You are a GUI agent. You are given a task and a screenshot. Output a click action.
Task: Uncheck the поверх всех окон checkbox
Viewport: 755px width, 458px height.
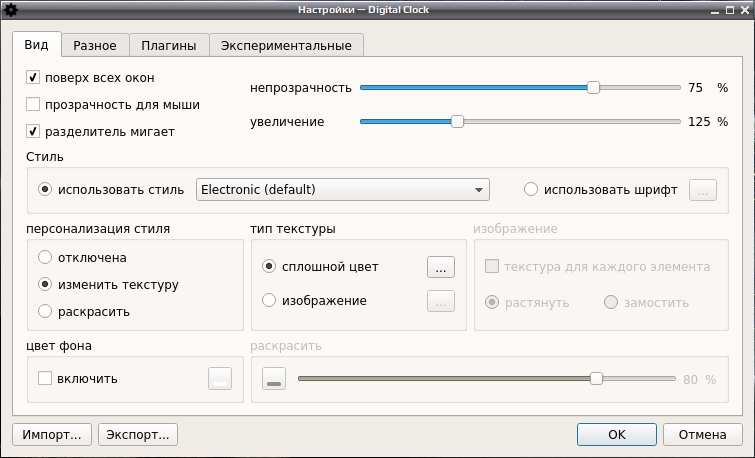click(33, 78)
